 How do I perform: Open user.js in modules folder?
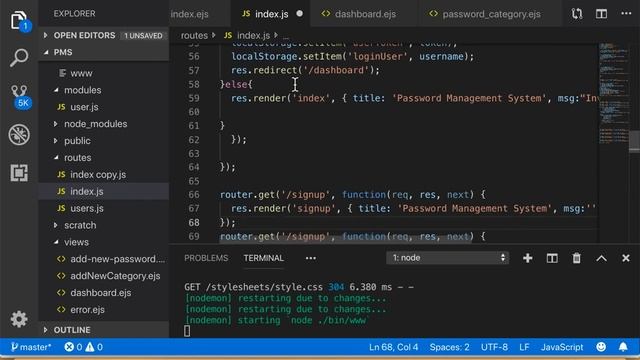click(x=104, y=107)
